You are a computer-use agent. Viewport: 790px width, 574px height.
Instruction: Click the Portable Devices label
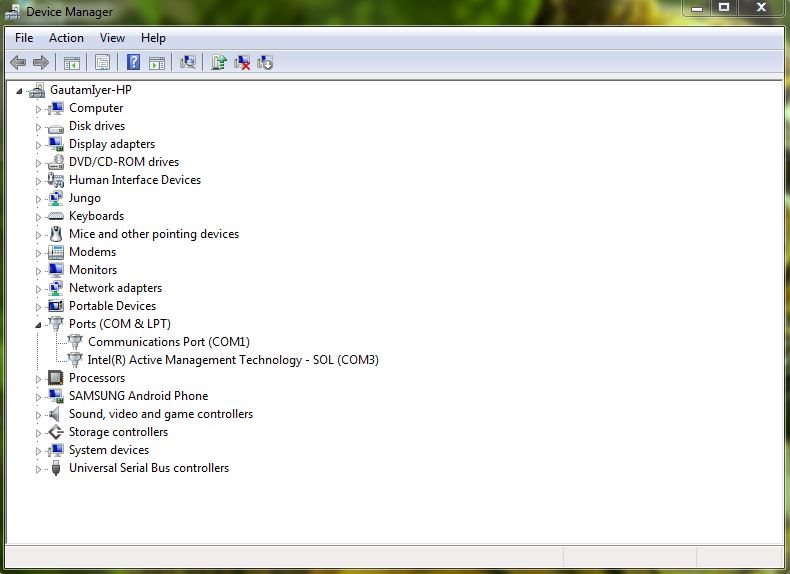coord(112,306)
